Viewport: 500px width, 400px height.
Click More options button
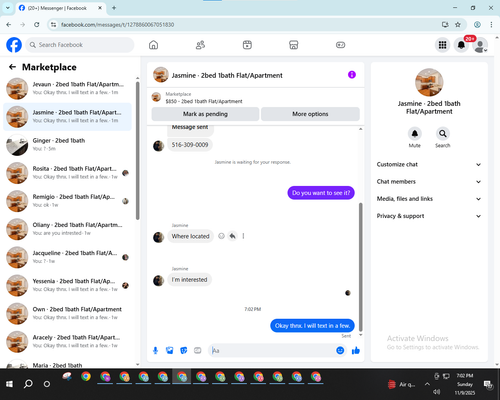coord(310,114)
